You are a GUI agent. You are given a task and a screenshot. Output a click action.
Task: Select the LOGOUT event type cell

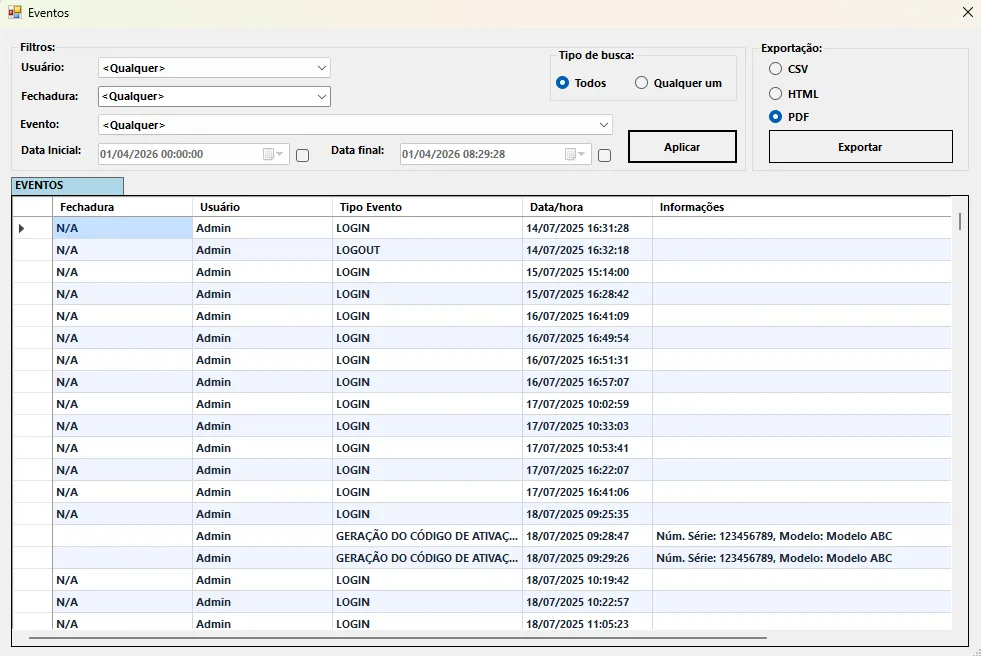[427, 250]
